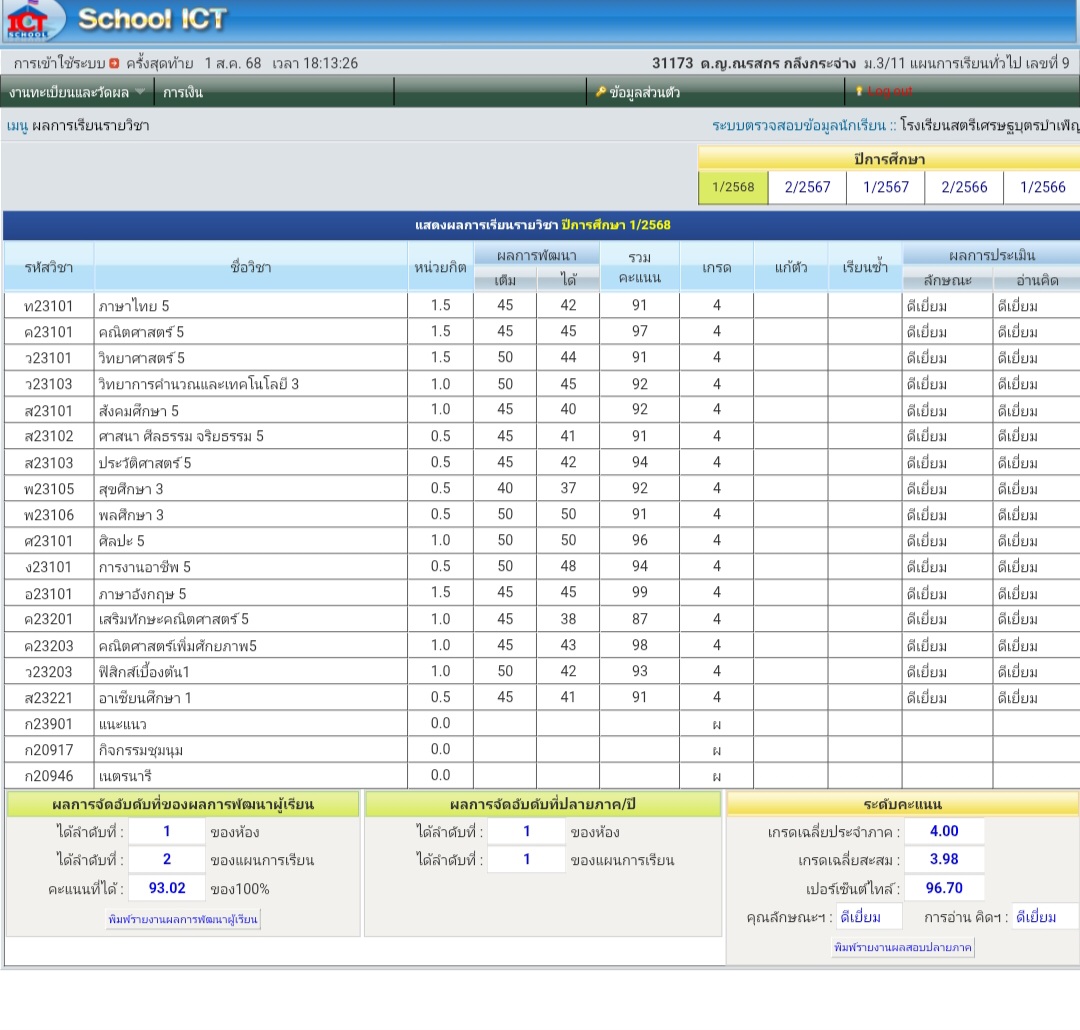Open the 1/2566 semester tab
This screenshot has width=1080, height=1030.
(1042, 187)
